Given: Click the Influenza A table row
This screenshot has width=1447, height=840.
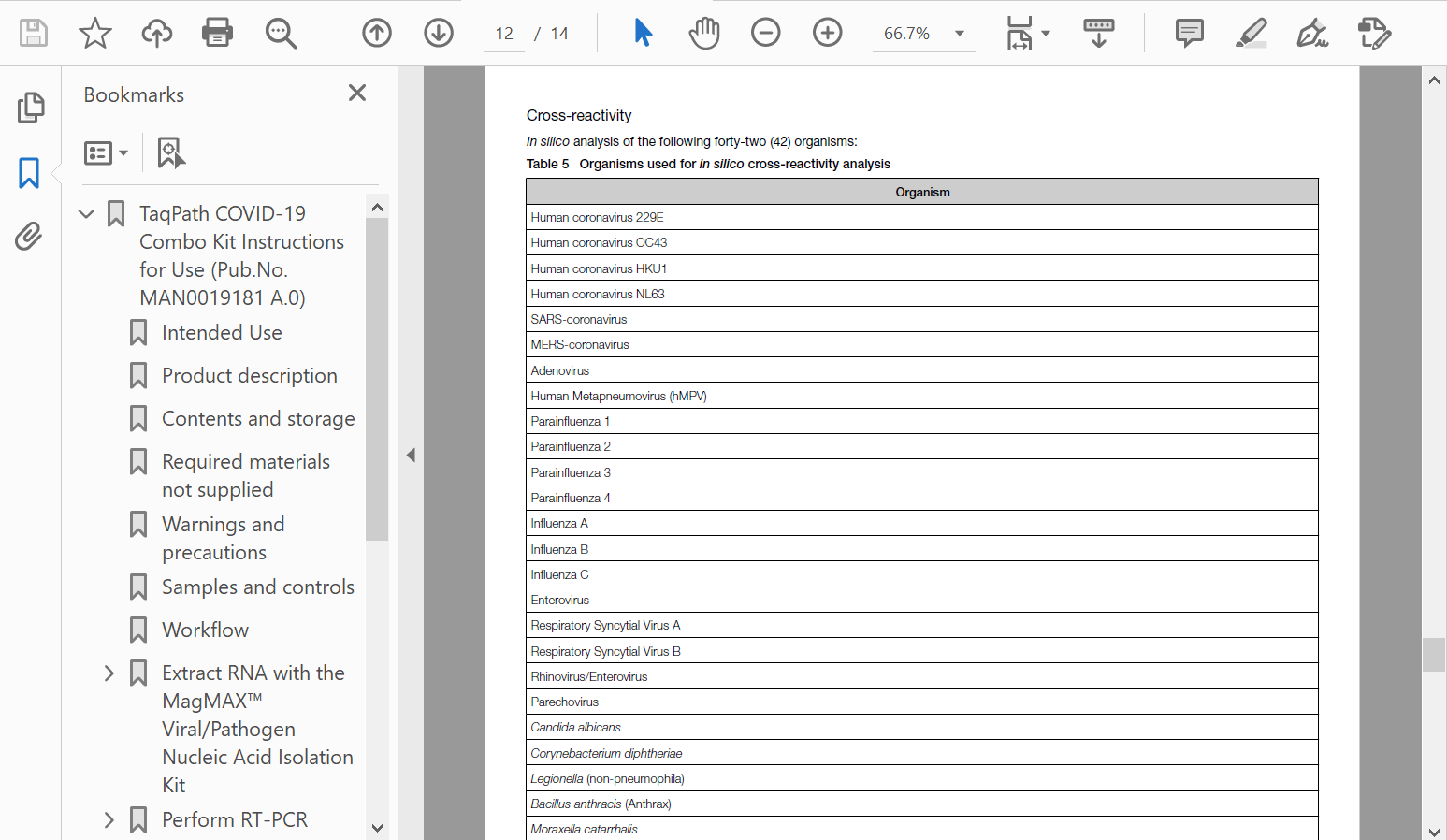Looking at the screenshot, I should pos(922,523).
